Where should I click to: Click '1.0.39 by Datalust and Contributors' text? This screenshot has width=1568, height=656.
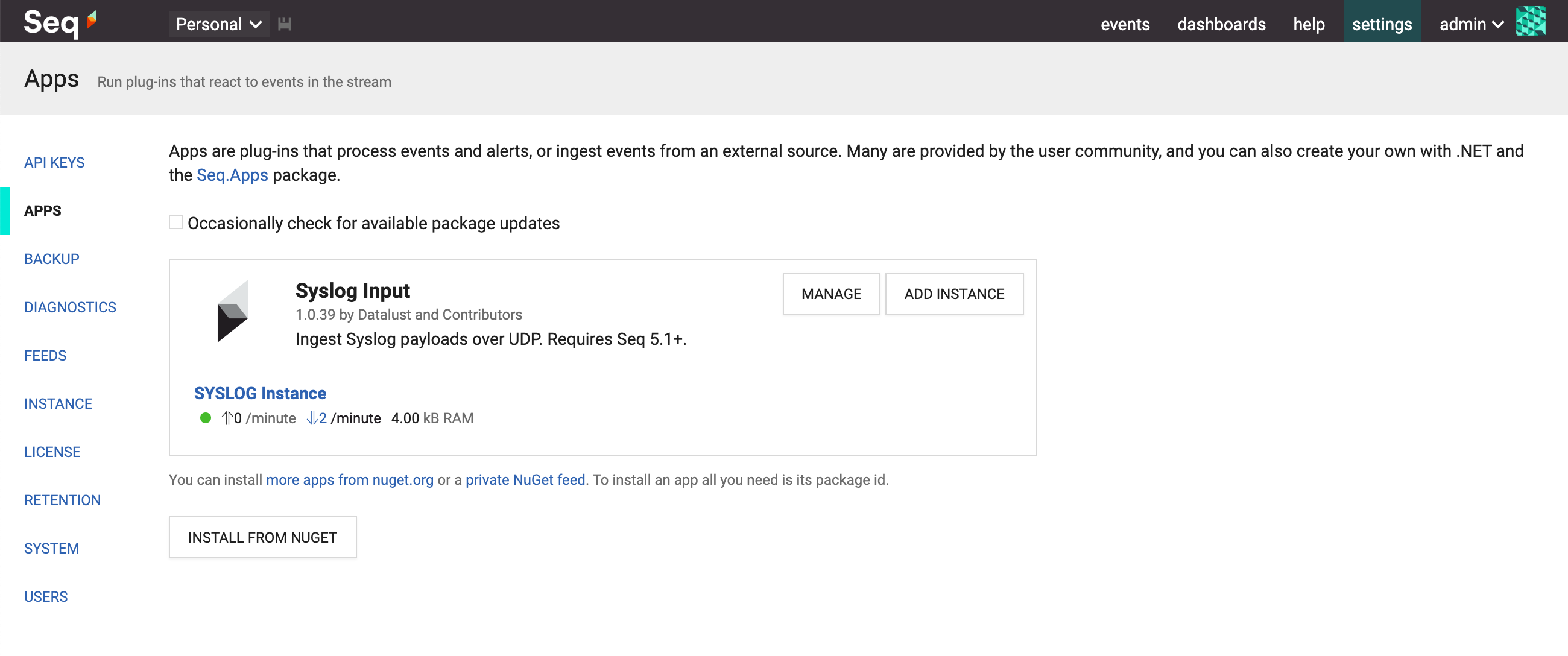click(408, 315)
